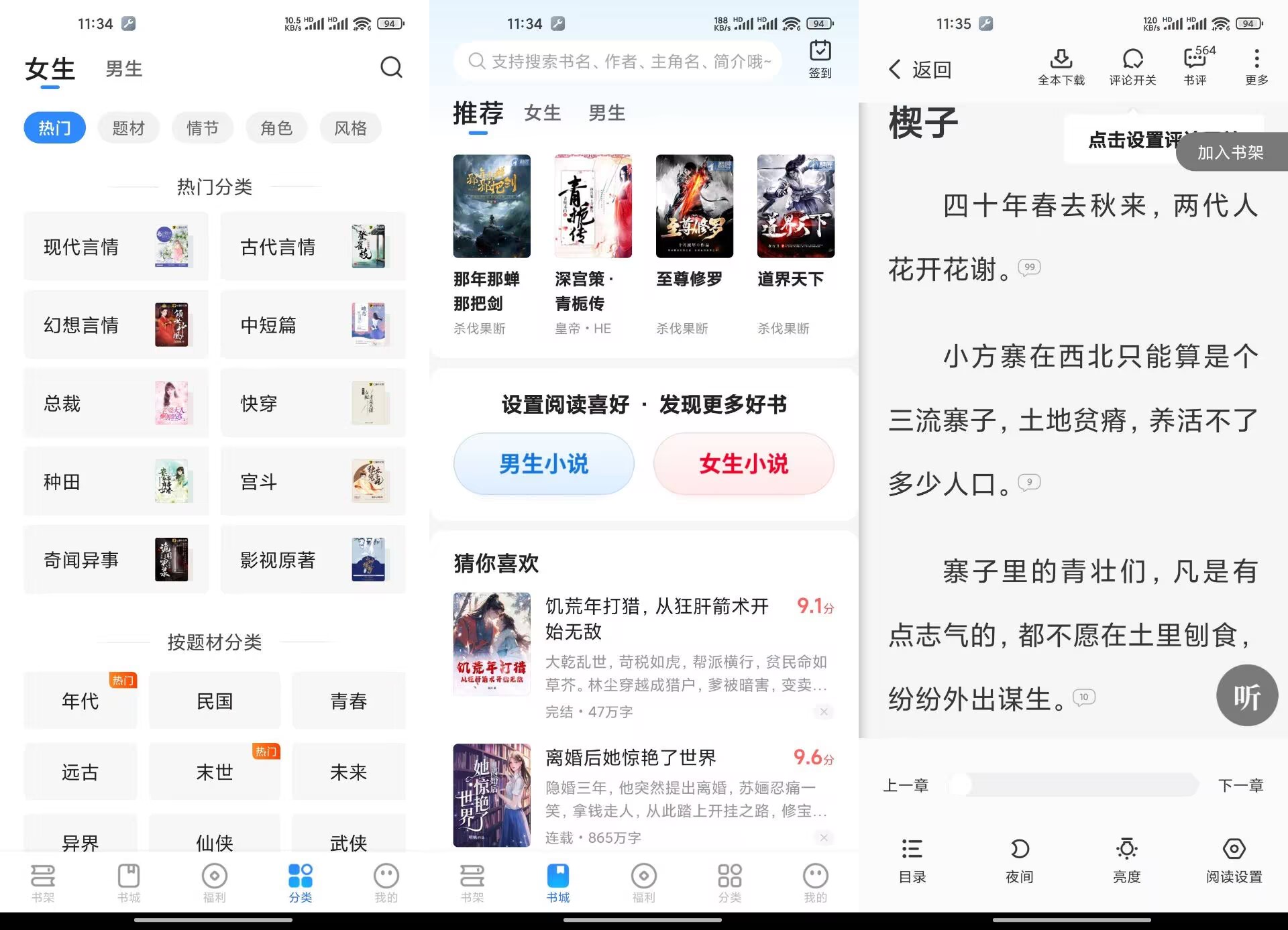Open 亮度 brightness control

(1126, 861)
